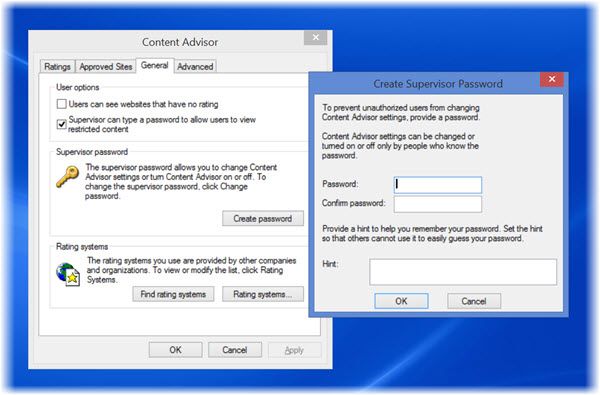
Task: Click into the Hint text box
Action: [463, 272]
